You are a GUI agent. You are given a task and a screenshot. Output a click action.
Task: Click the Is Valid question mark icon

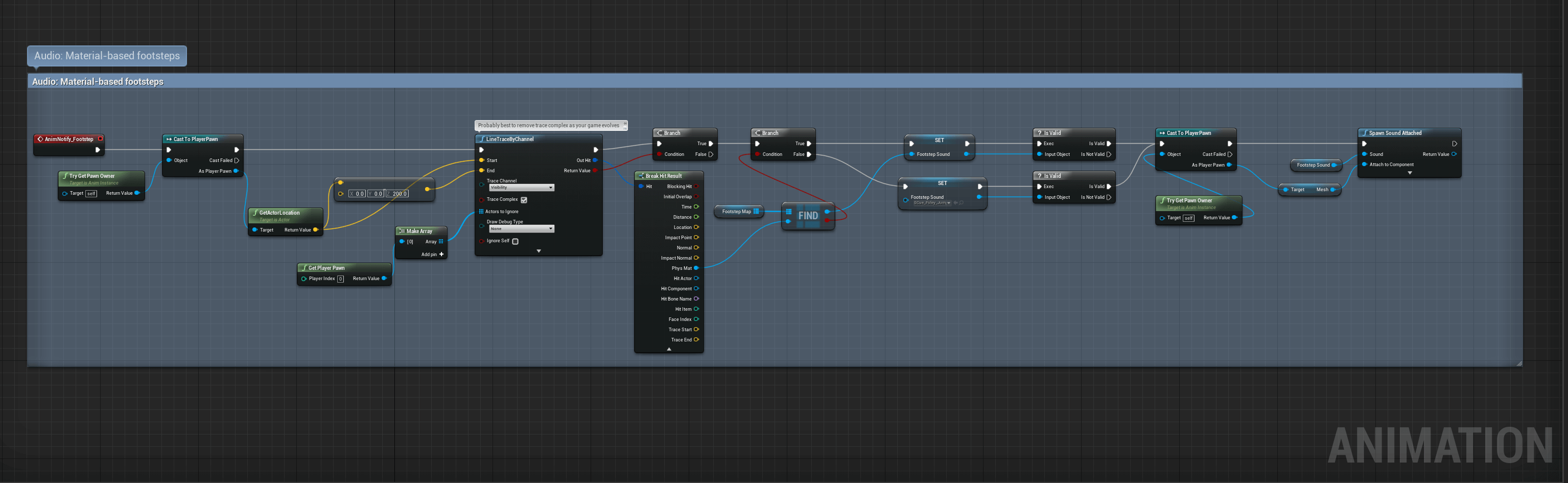point(1040,132)
